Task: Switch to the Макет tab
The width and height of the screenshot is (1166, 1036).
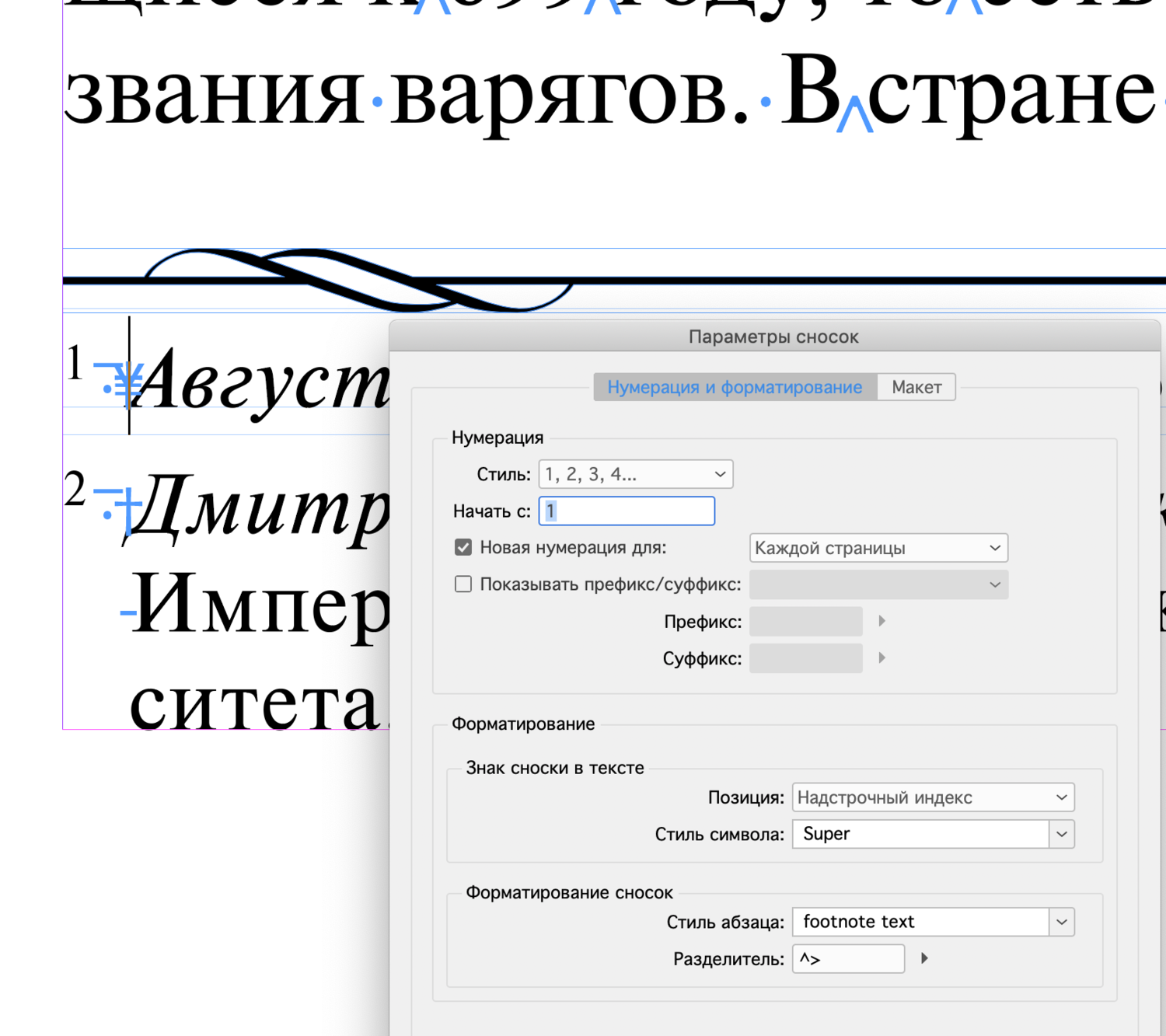Action: pos(916,386)
